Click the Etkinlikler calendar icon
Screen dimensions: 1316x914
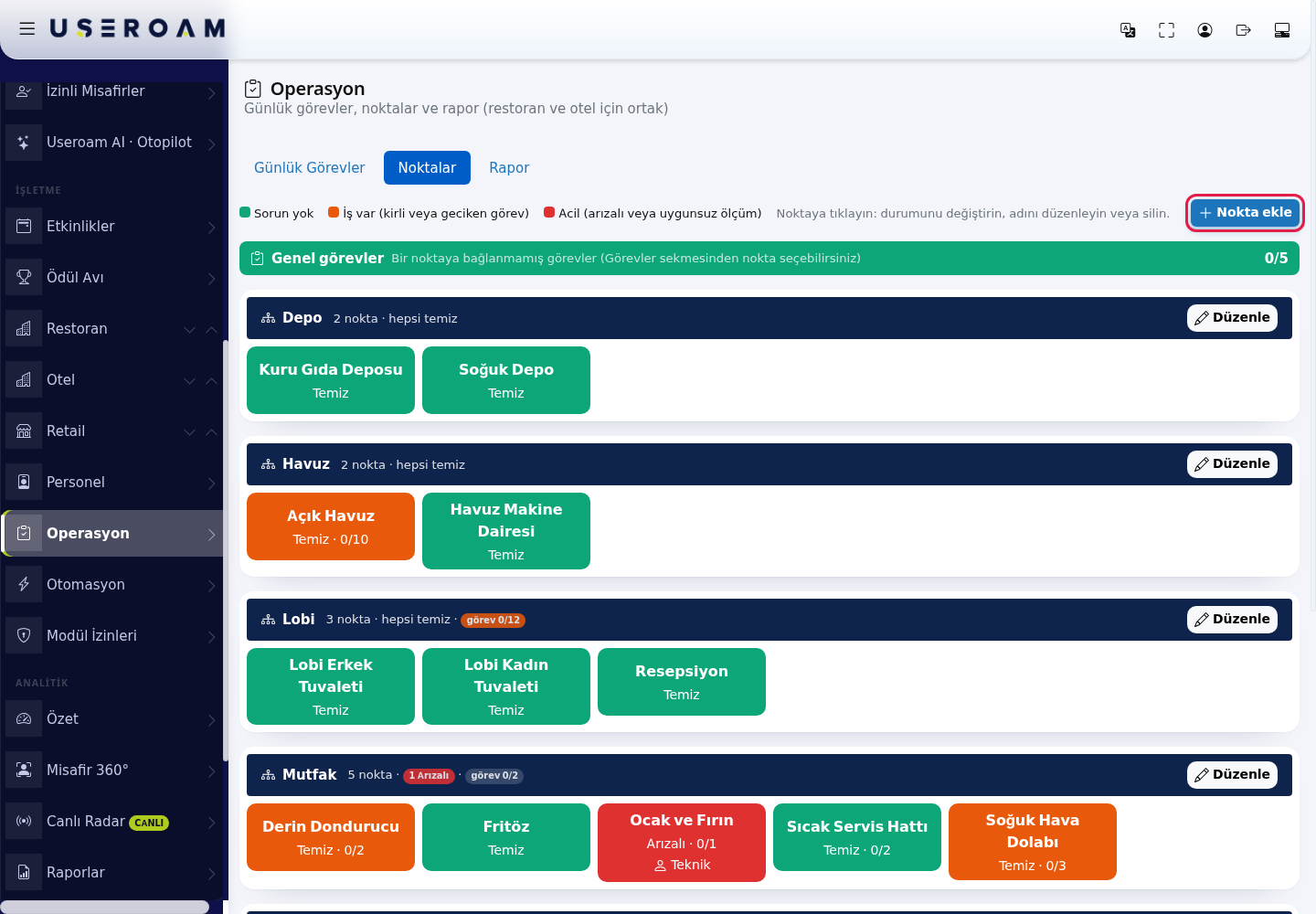tap(24, 227)
